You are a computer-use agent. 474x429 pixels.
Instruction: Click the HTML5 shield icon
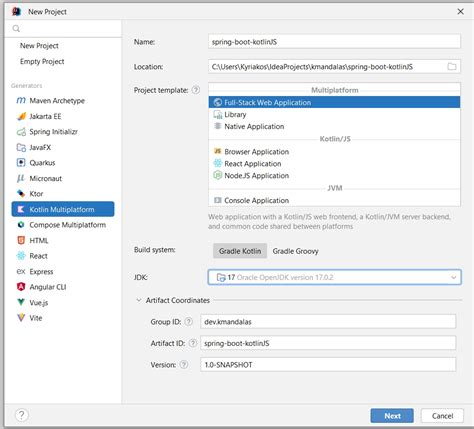(21, 240)
